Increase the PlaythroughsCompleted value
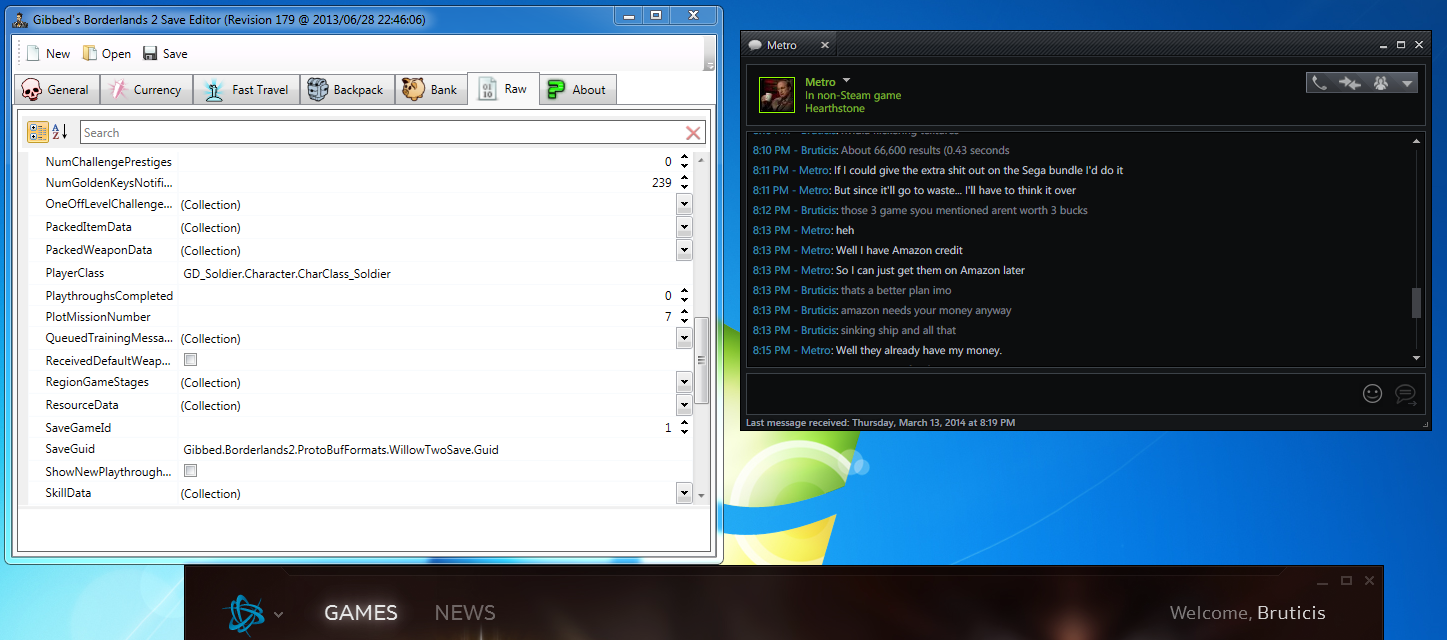 [684, 291]
